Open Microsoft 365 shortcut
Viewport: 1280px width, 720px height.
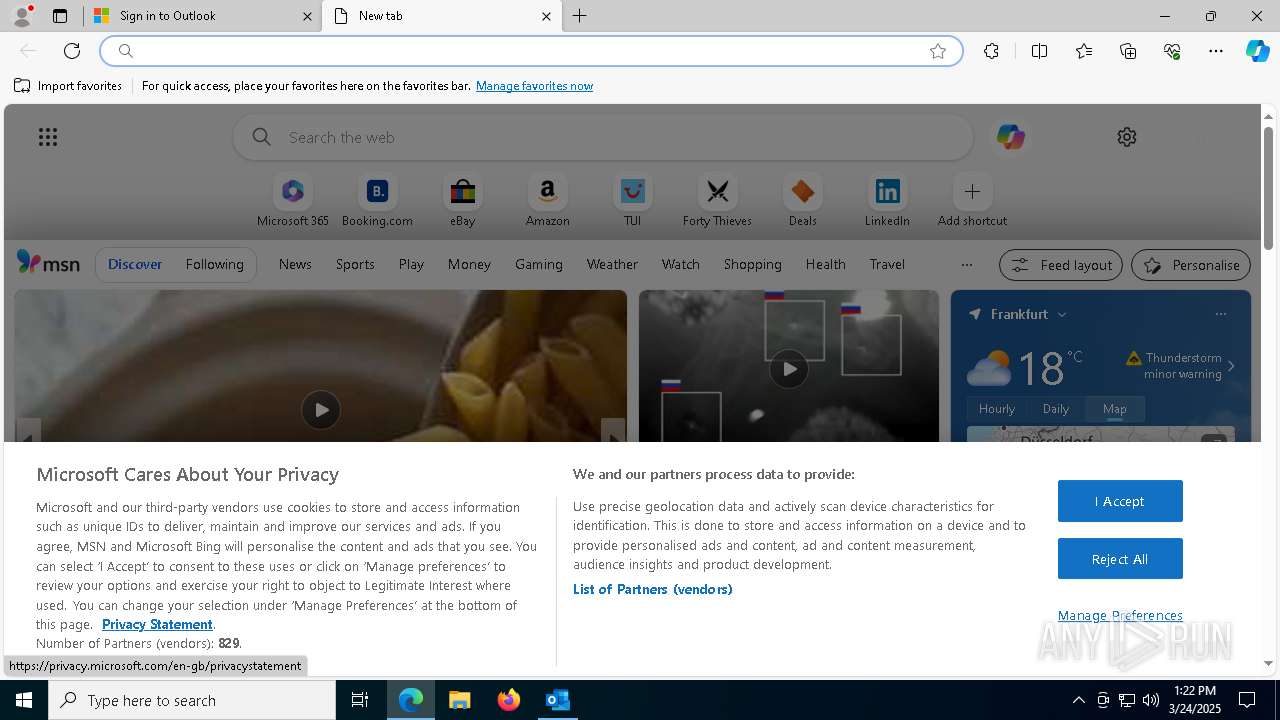click(x=293, y=201)
